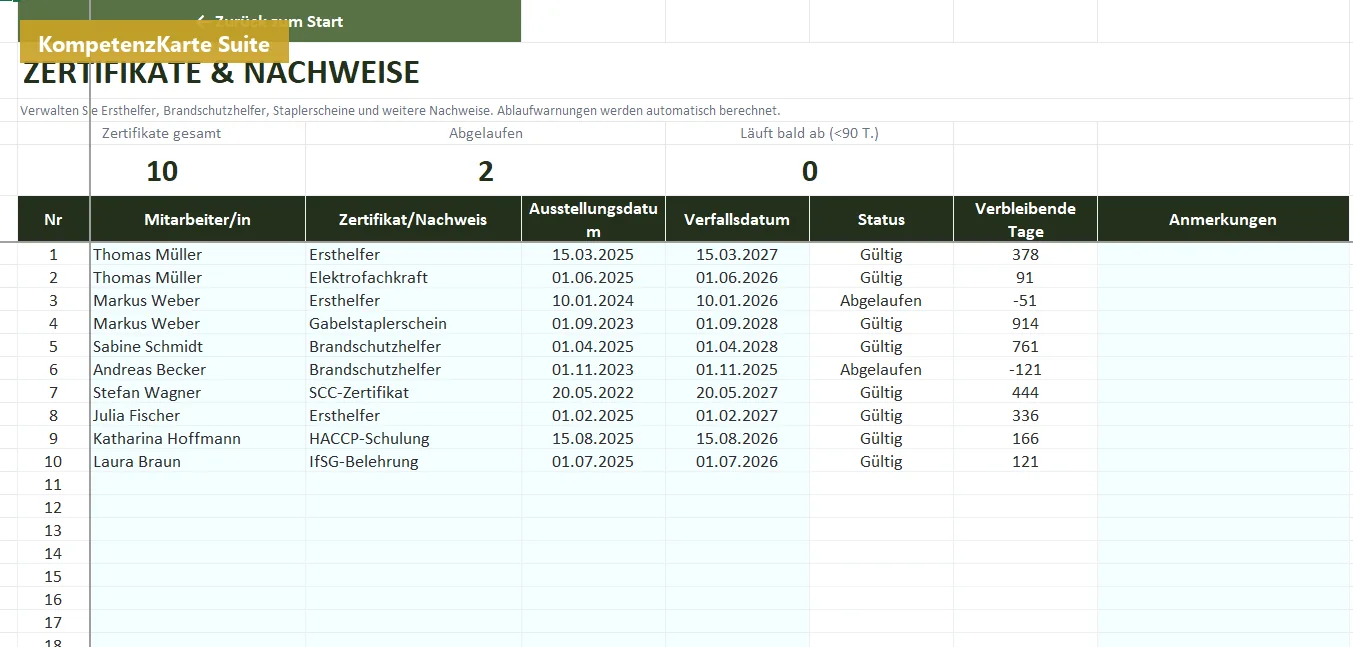This screenshot has width=1353, height=647.
Task: Select the Abgelaufen status for Andreas Becker
Action: point(881,369)
